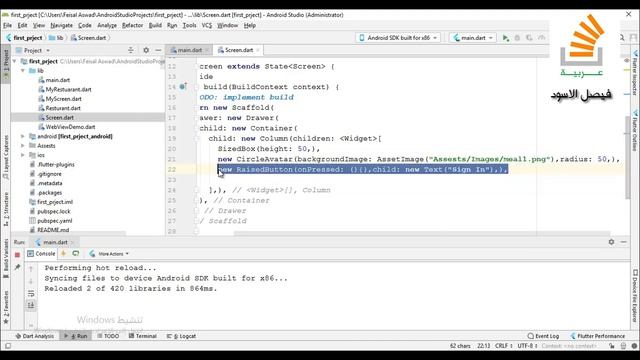Image resolution: width=640 pixels, height=360 pixels.
Task: Click the override gutter icon on line 14
Action: pos(183,87)
